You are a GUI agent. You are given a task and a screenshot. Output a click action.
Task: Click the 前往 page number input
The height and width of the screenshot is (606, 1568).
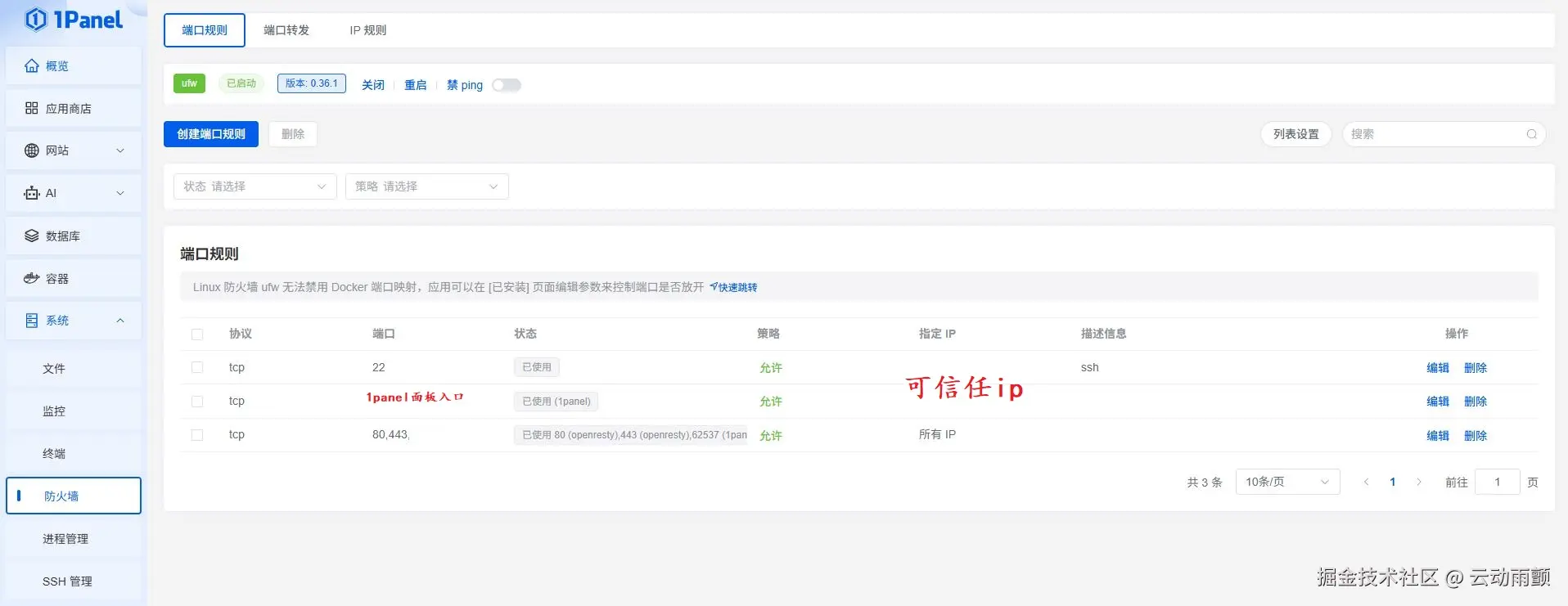1498,482
